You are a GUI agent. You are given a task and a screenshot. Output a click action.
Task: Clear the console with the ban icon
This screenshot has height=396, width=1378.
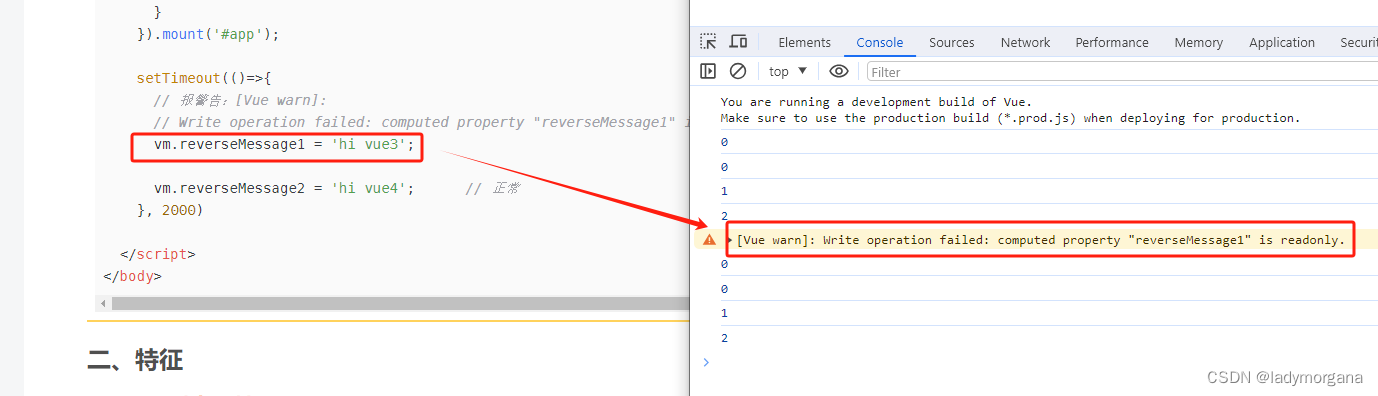[x=738, y=71]
